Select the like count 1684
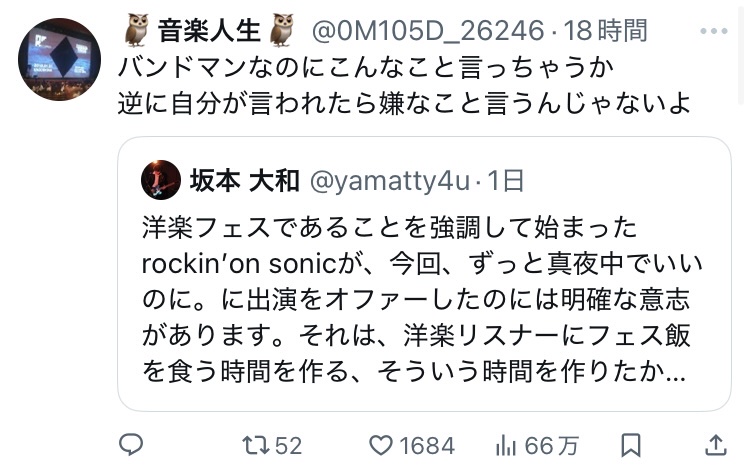 (x=427, y=446)
